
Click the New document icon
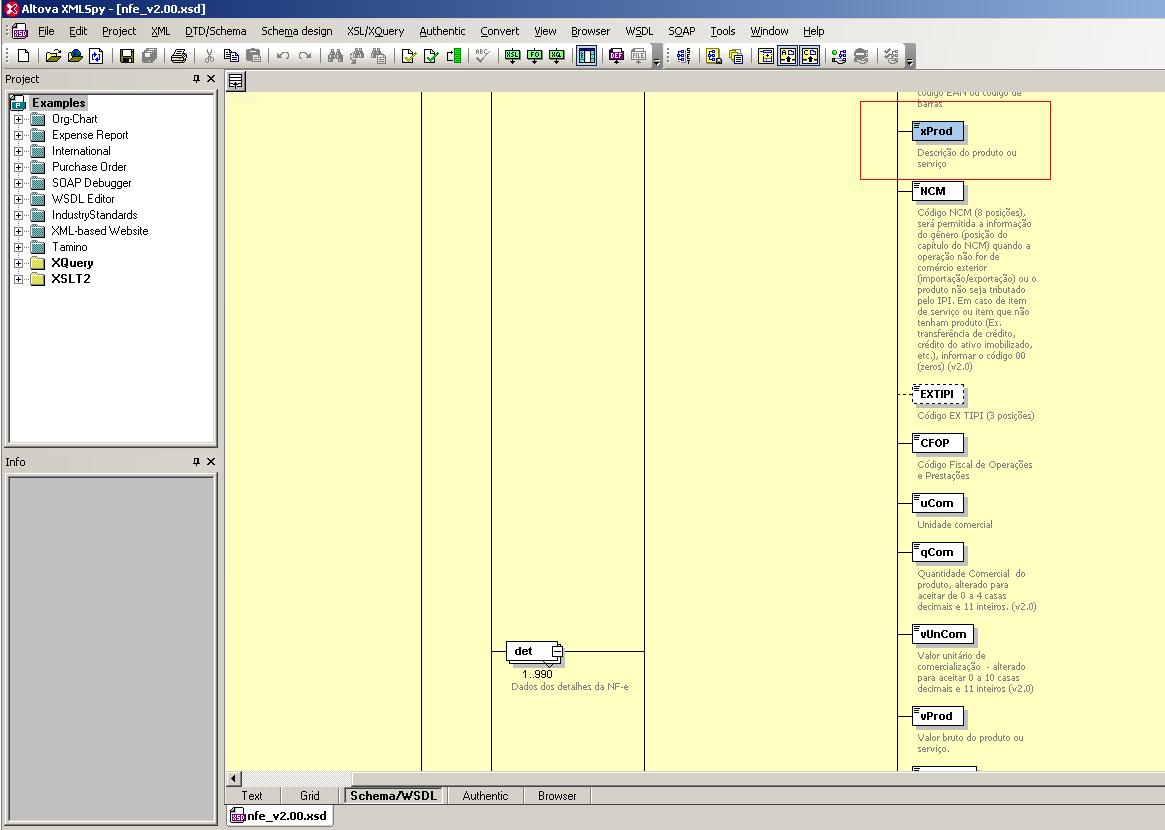coord(23,56)
